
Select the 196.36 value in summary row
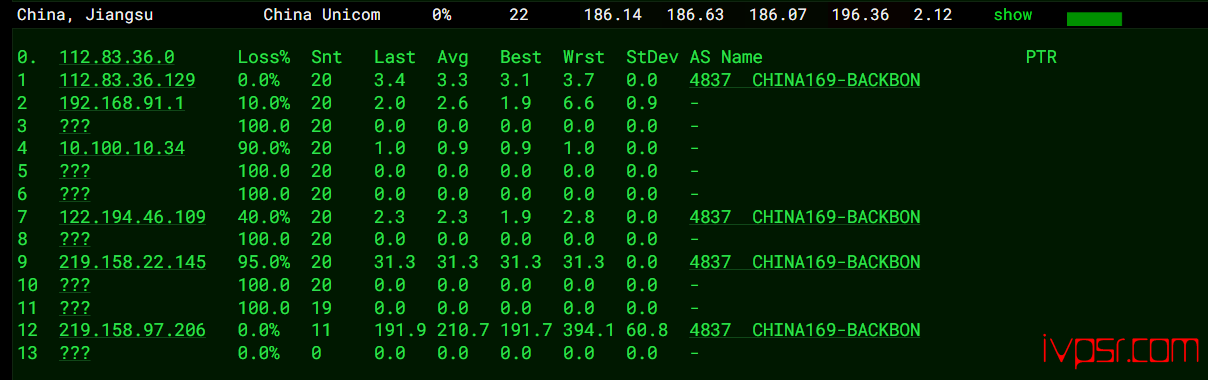[x=859, y=15]
